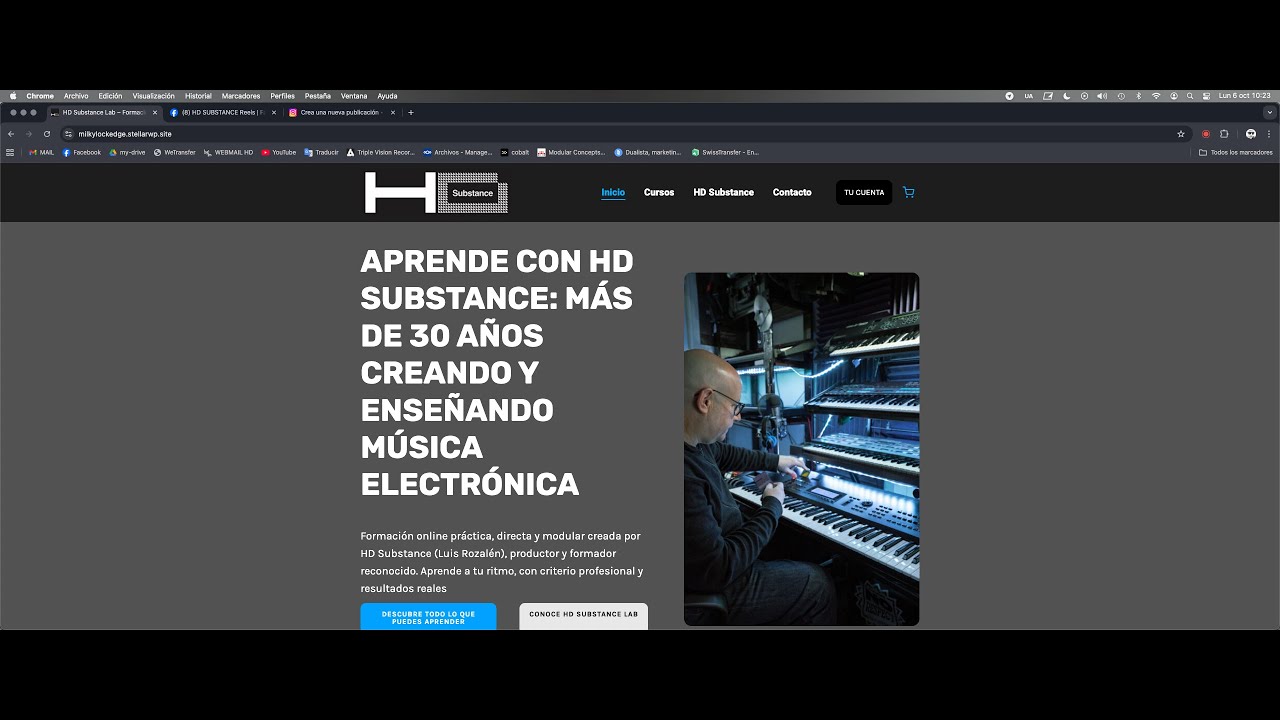Open the Historial menu
The image size is (1280, 720).
(x=198, y=96)
